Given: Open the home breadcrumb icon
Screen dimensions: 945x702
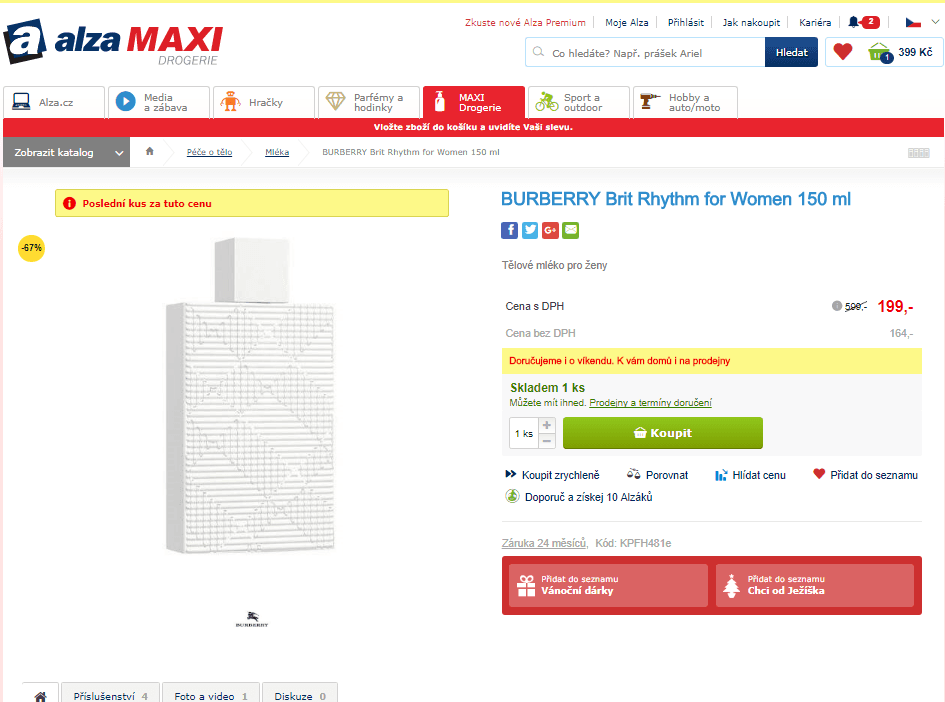Looking at the screenshot, I should [148, 151].
